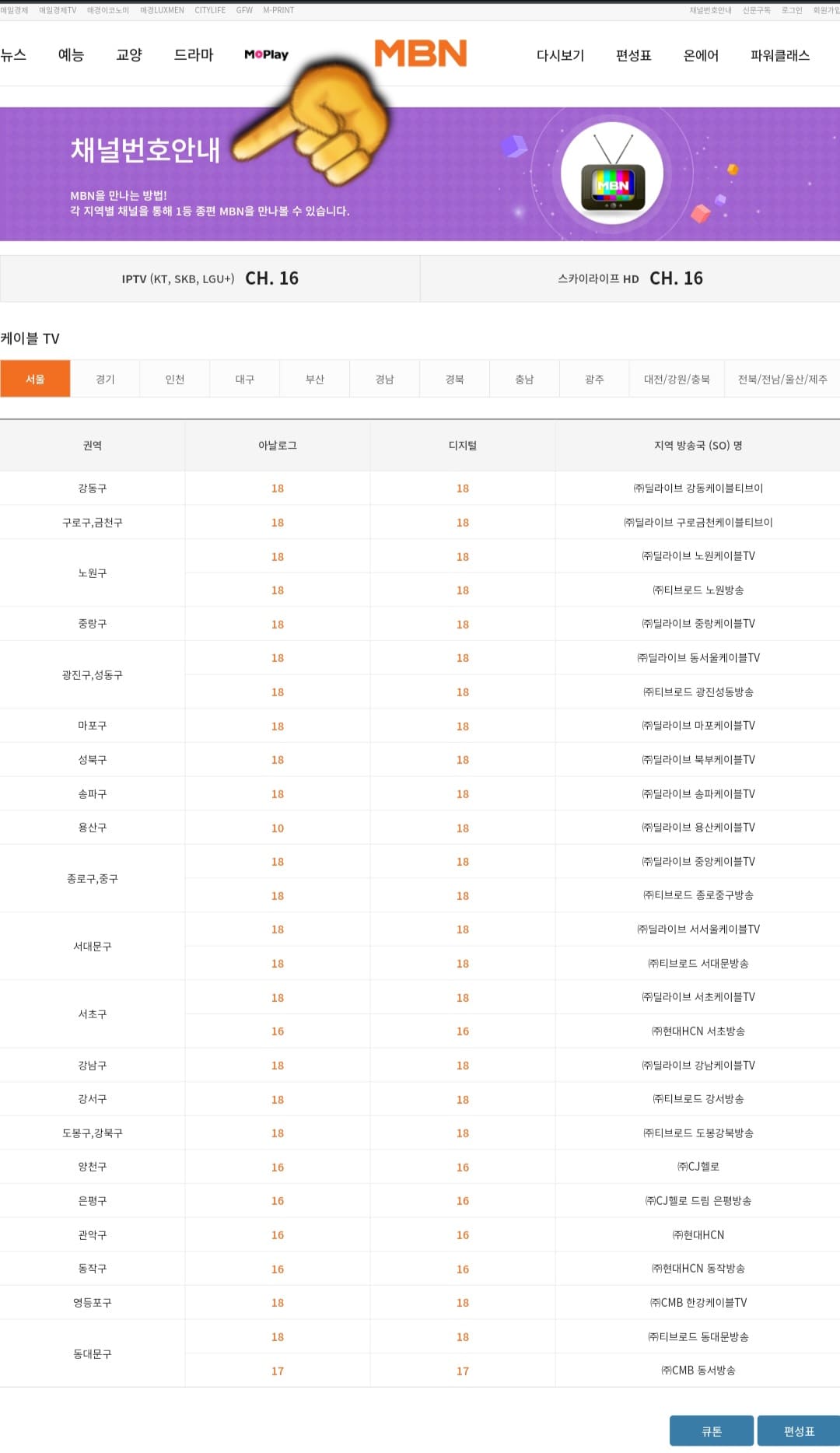The height and width of the screenshot is (1453, 840).
Task: Switch to the 전북/전남/울산/제주 tab
Action: (782, 379)
